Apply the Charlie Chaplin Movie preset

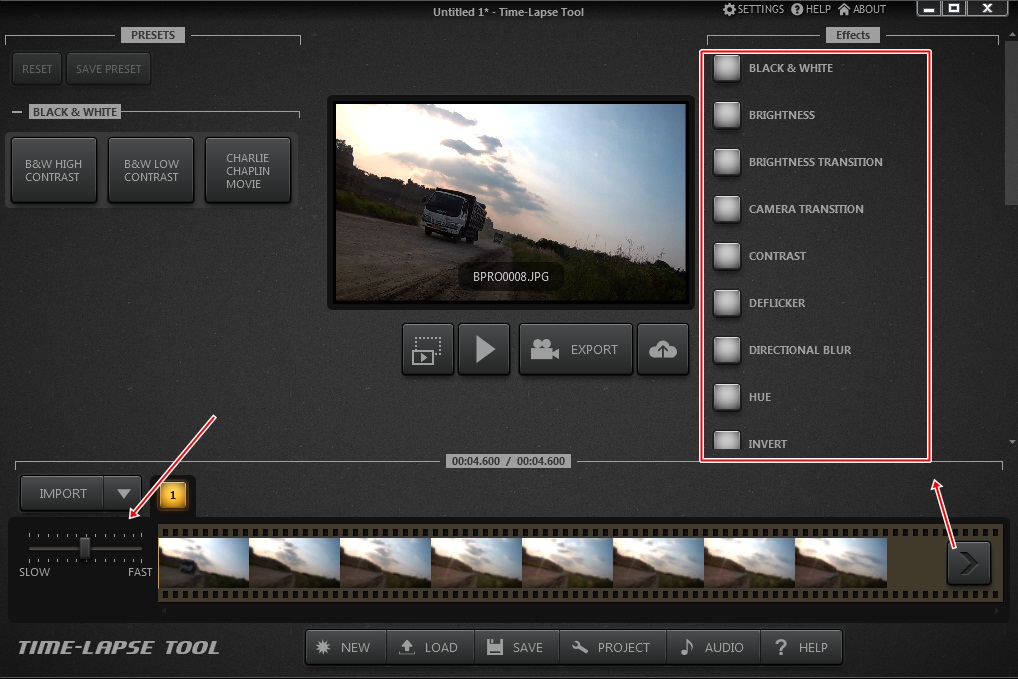[248, 170]
